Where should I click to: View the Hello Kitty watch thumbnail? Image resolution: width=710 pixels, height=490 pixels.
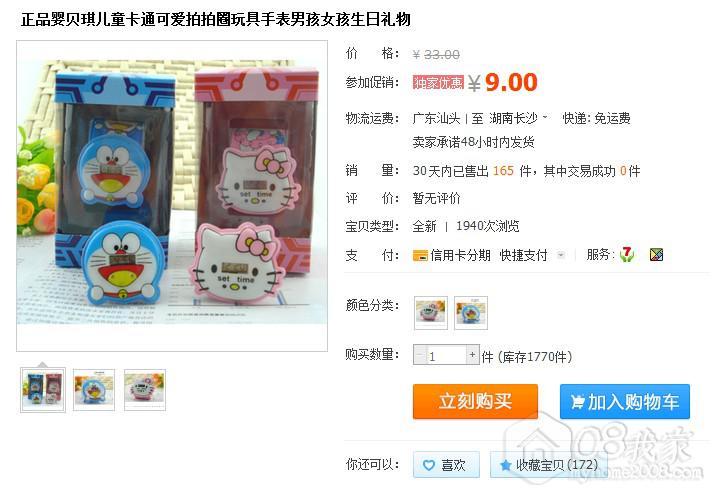tap(145, 390)
